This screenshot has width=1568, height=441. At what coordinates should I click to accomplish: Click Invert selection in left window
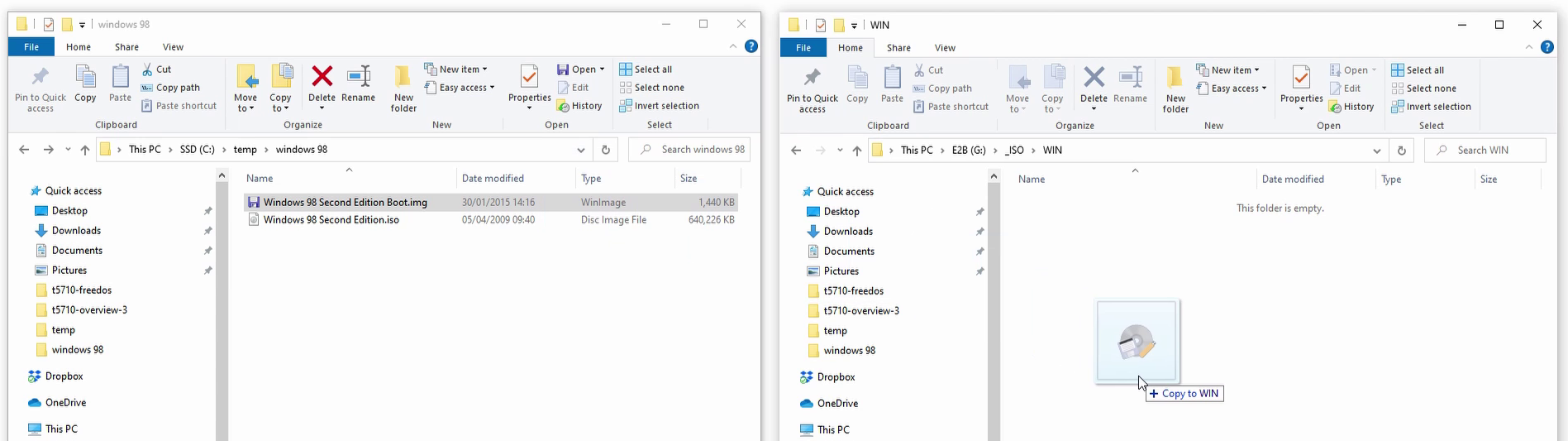point(659,106)
